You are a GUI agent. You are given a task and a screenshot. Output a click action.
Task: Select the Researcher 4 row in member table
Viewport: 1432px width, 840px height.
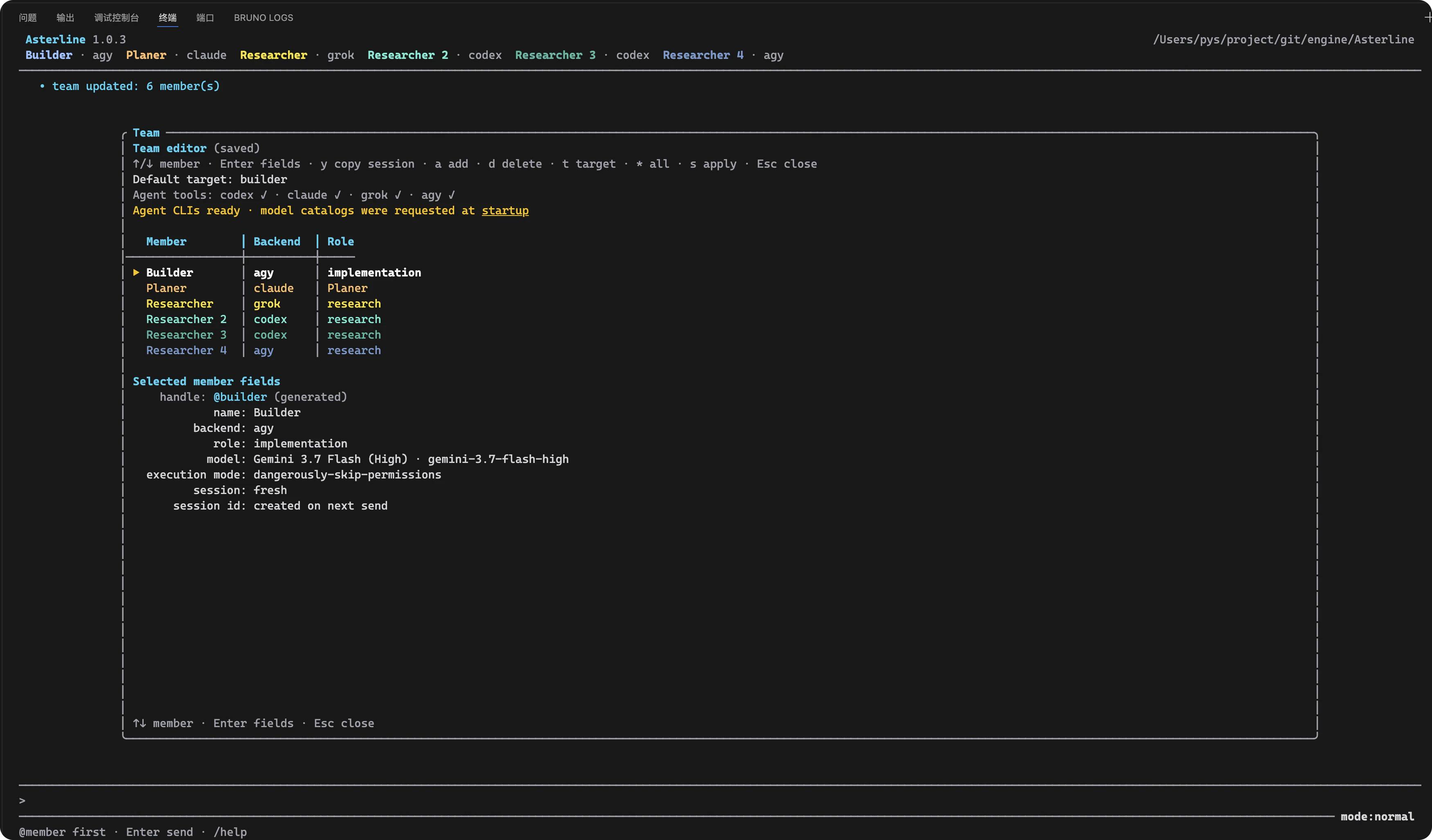tap(263, 350)
